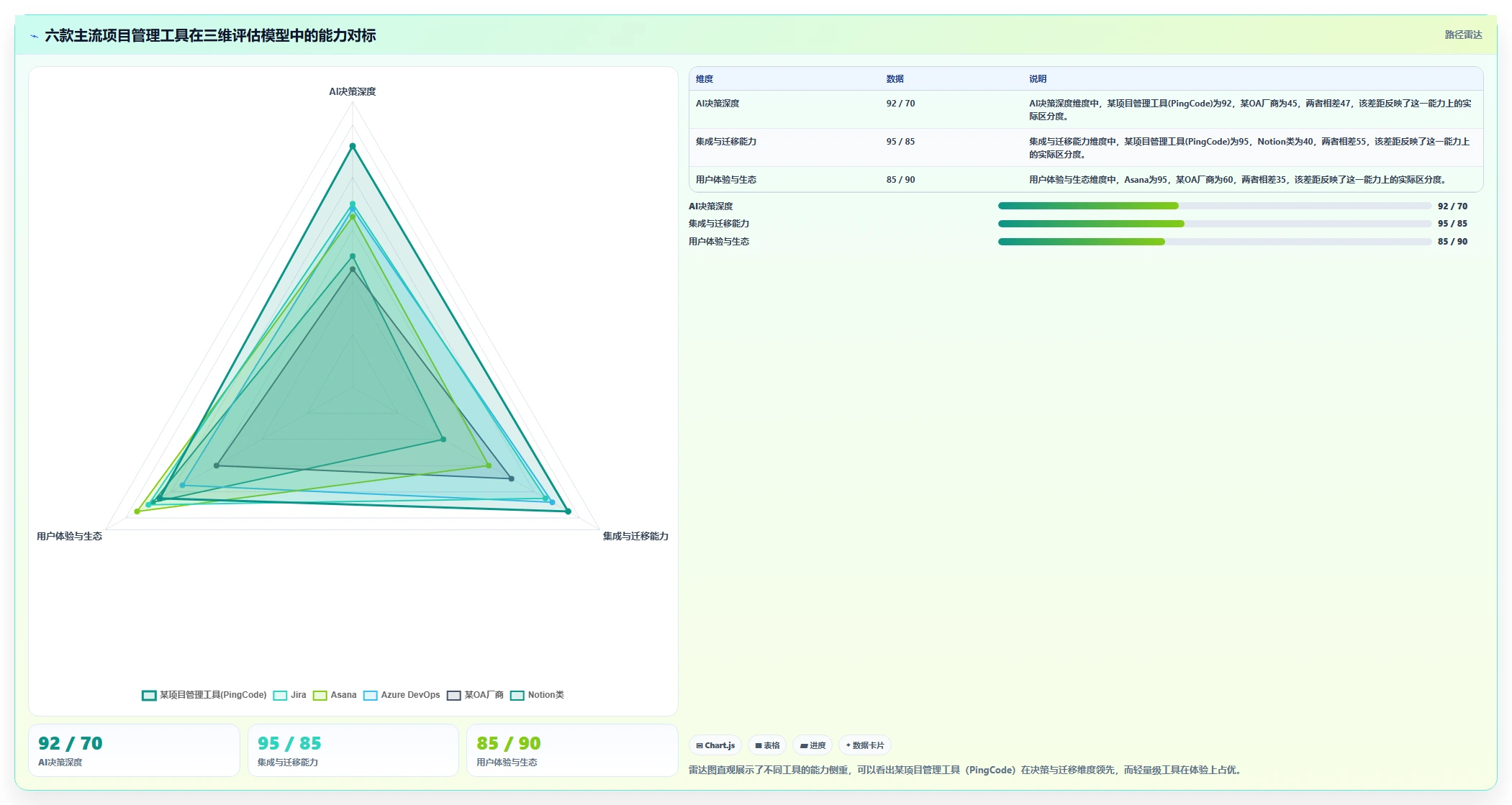Click the AI决策深度 progress bar
This screenshot has height=805, width=1512.
[1214, 206]
